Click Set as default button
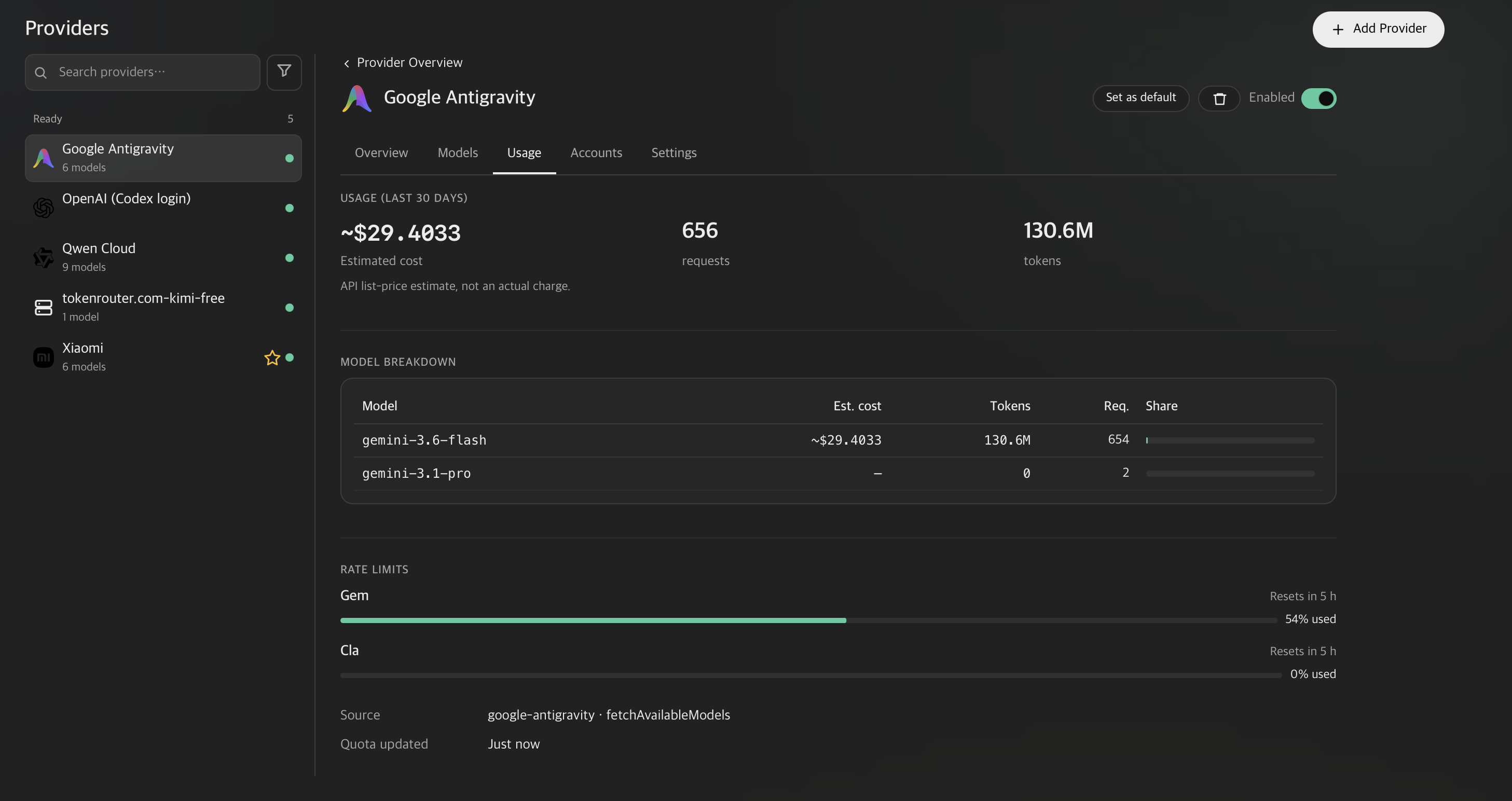This screenshot has height=801, width=1512. click(x=1140, y=98)
